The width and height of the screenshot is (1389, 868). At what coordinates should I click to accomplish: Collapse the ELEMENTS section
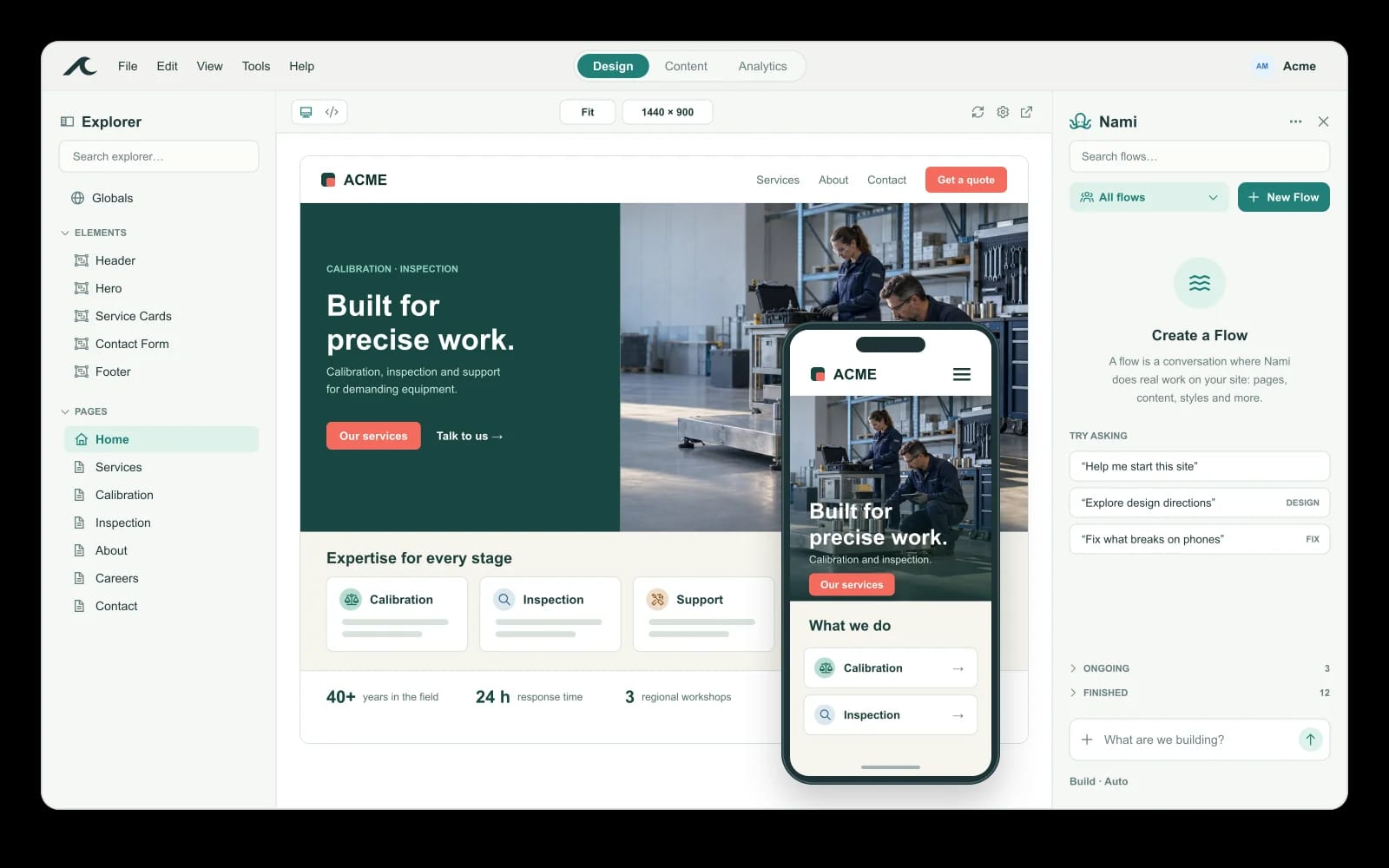(x=94, y=233)
